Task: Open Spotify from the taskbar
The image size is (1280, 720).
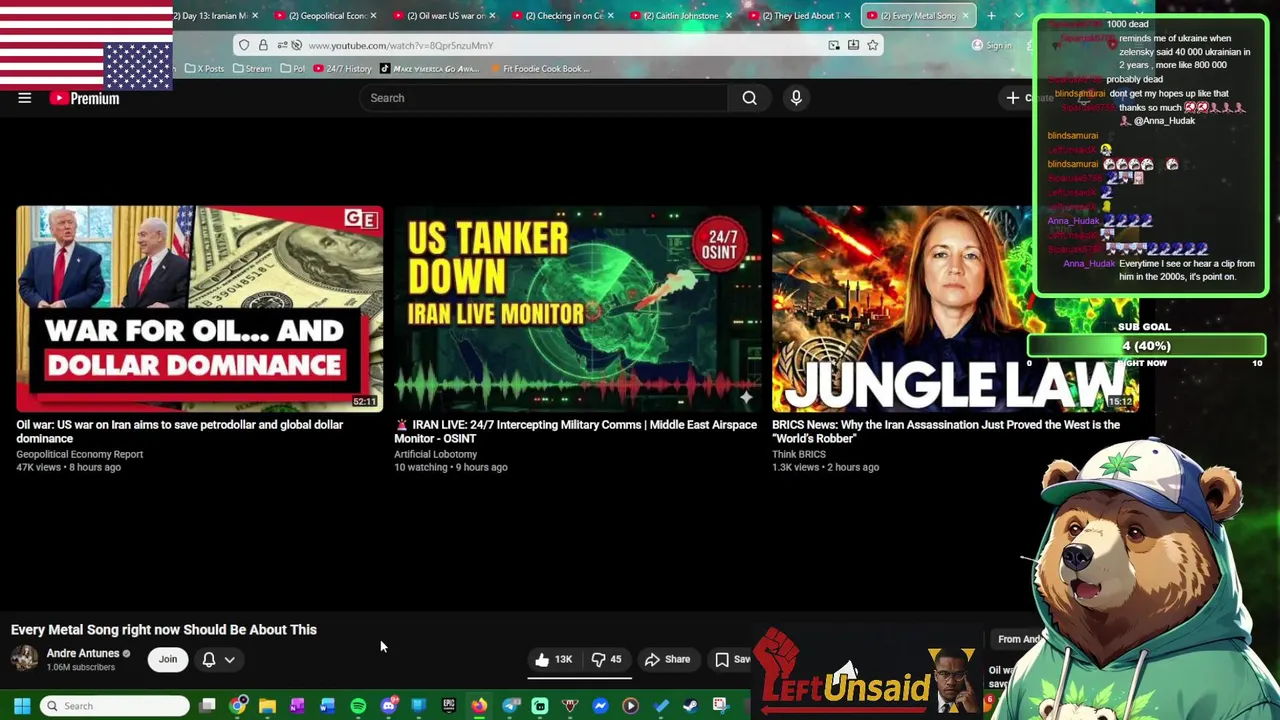Action: [x=358, y=706]
